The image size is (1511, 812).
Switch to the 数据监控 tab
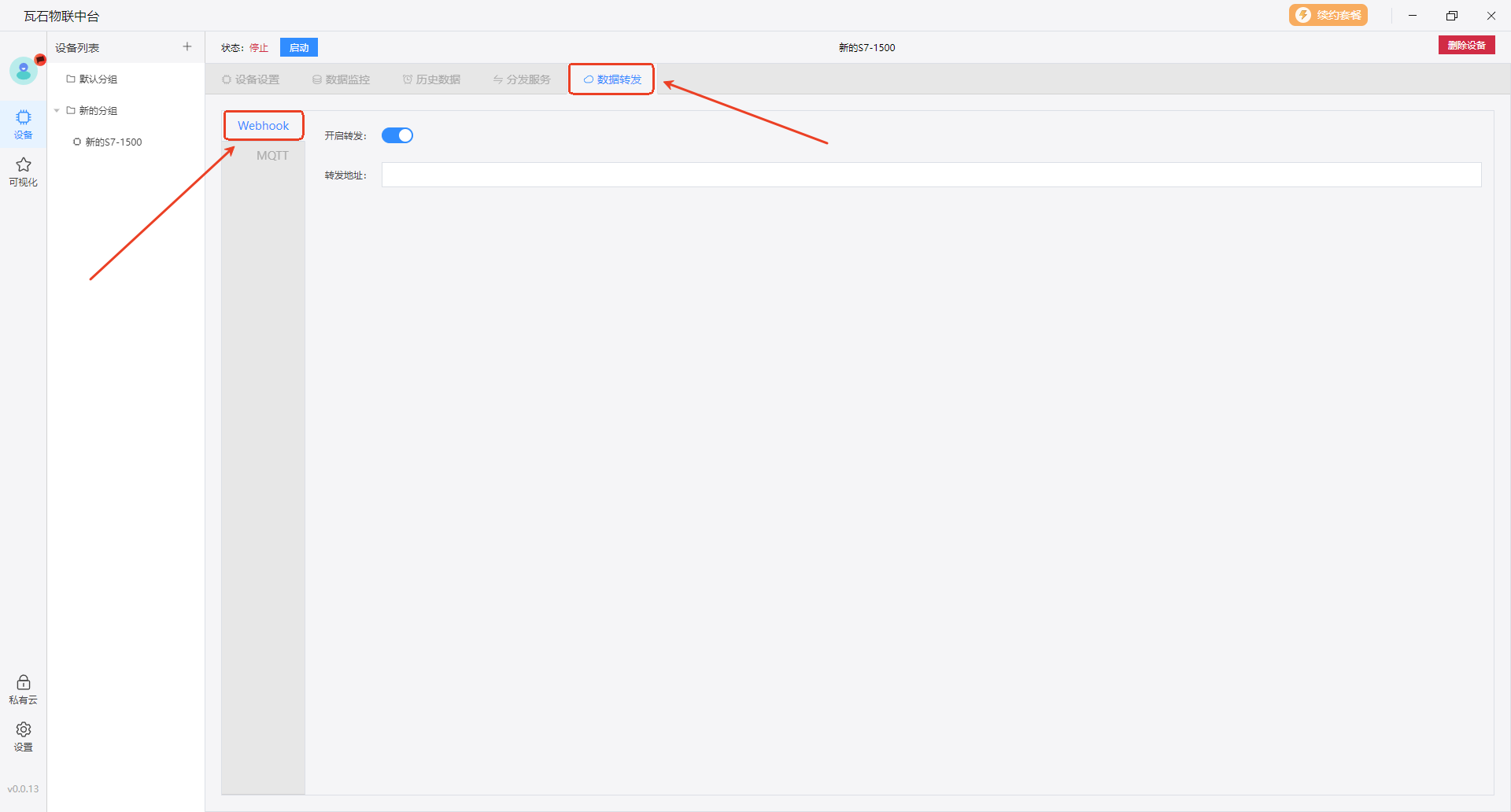pyautogui.click(x=341, y=79)
